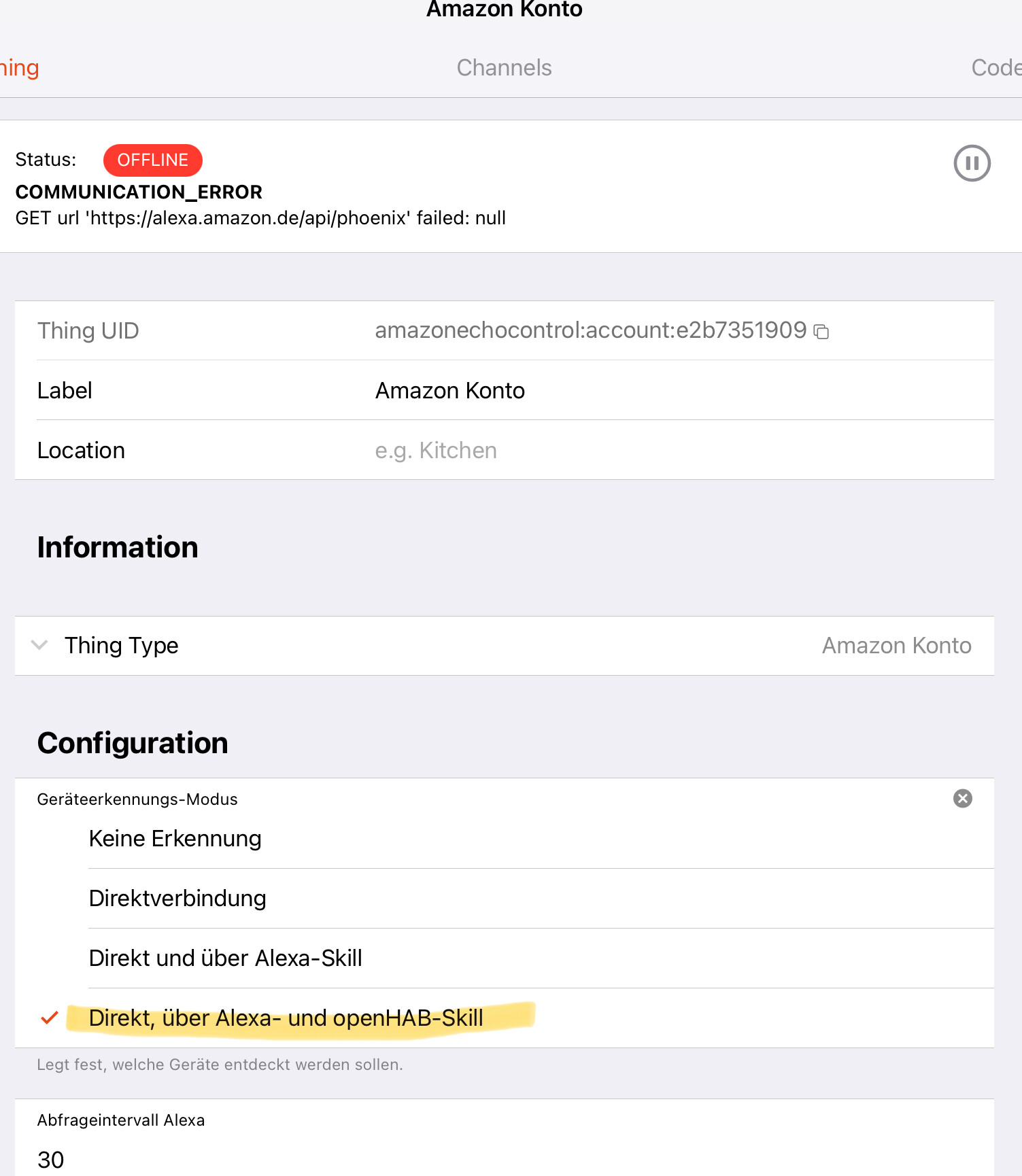The image size is (1022, 1176).
Task: Go to the Thing tab
Action: [20, 67]
